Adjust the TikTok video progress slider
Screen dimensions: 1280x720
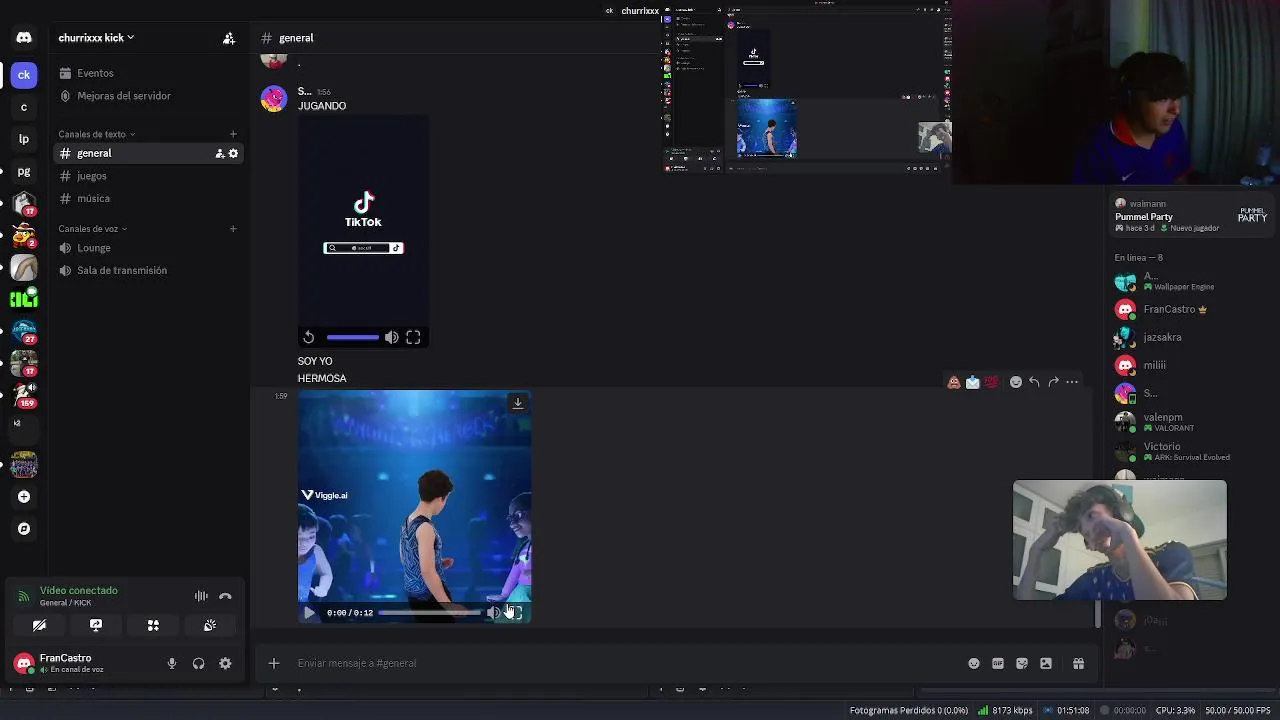click(353, 338)
